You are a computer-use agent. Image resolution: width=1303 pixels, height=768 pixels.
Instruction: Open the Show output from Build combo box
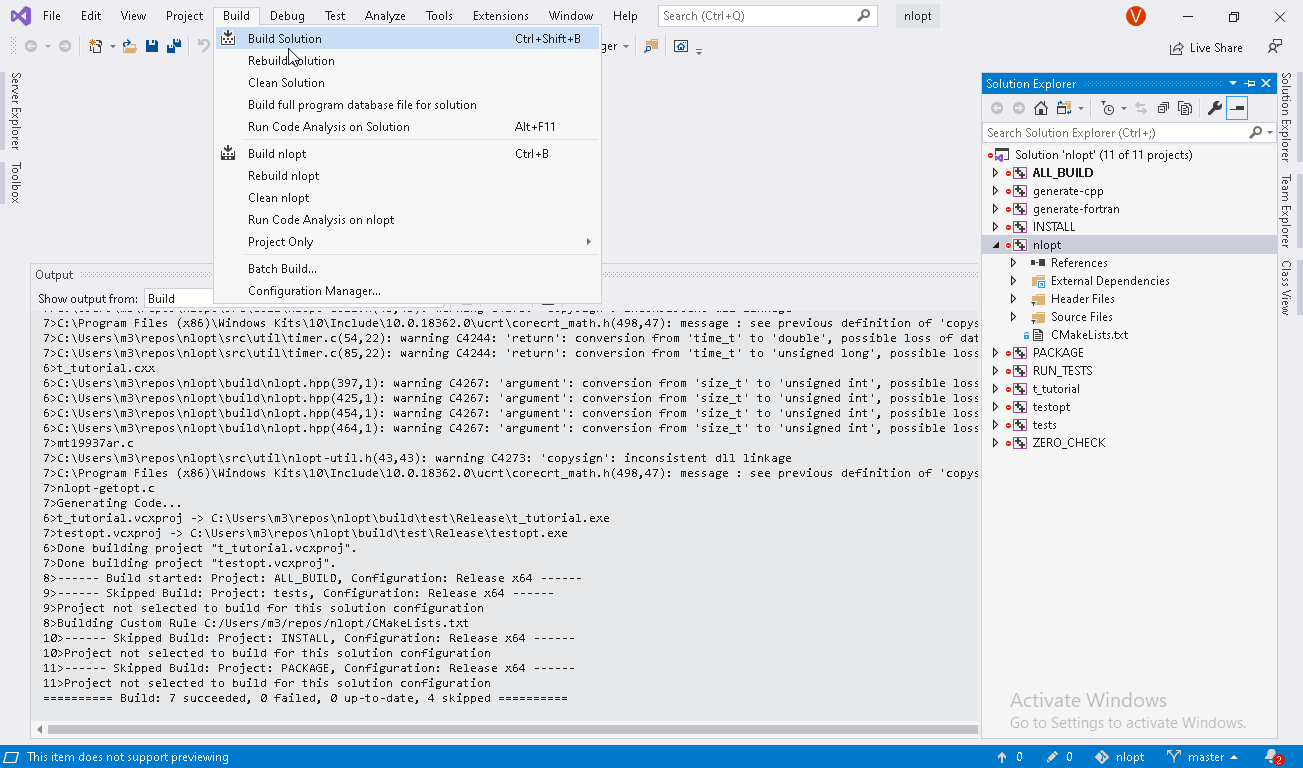[x=178, y=298]
